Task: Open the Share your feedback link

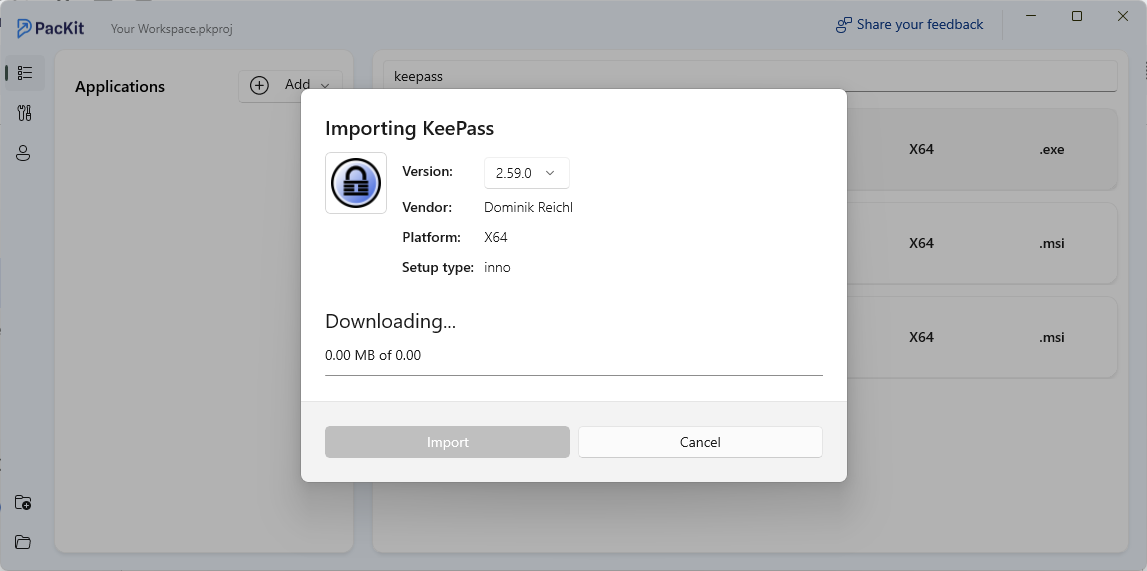Action: (x=919, y=25)
